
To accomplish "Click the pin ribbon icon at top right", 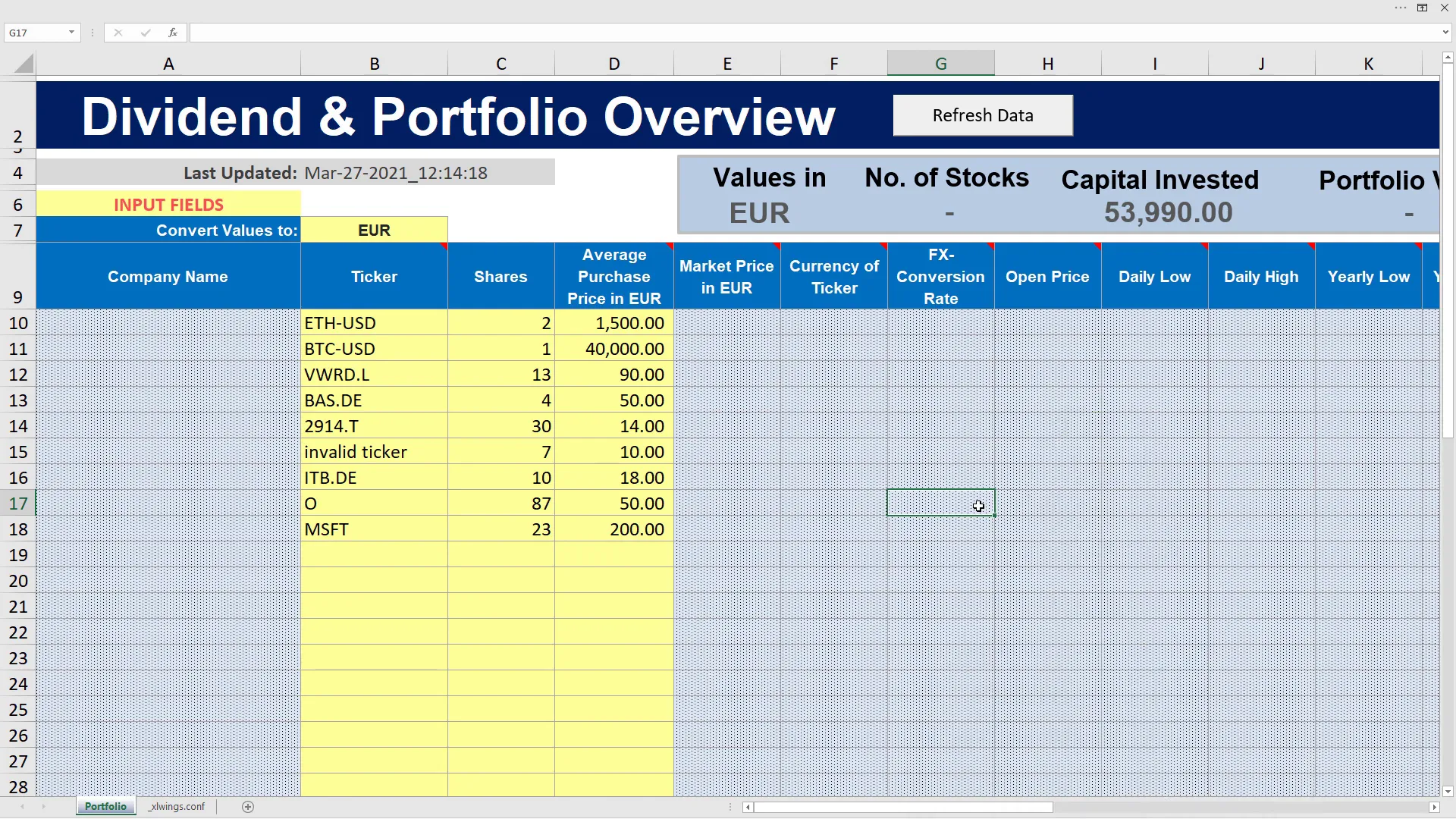I will click(1421, 8).
